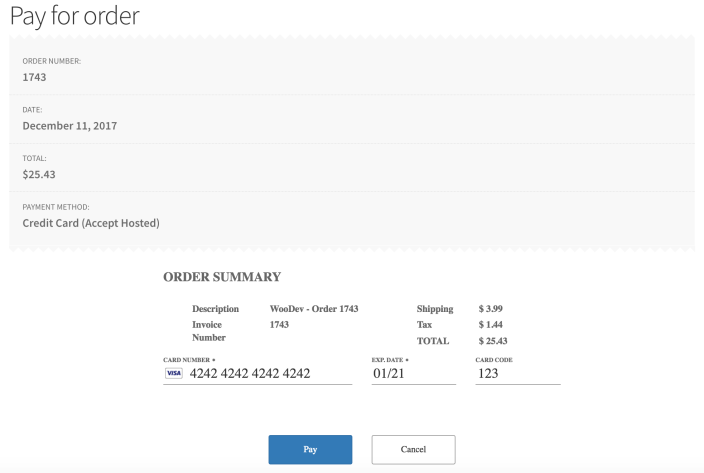Image resolution: width=704 pixels, height=473 pixels.
Task: Click "Credit Card (Accept Hosted)" payment method text
Action: 91,223
